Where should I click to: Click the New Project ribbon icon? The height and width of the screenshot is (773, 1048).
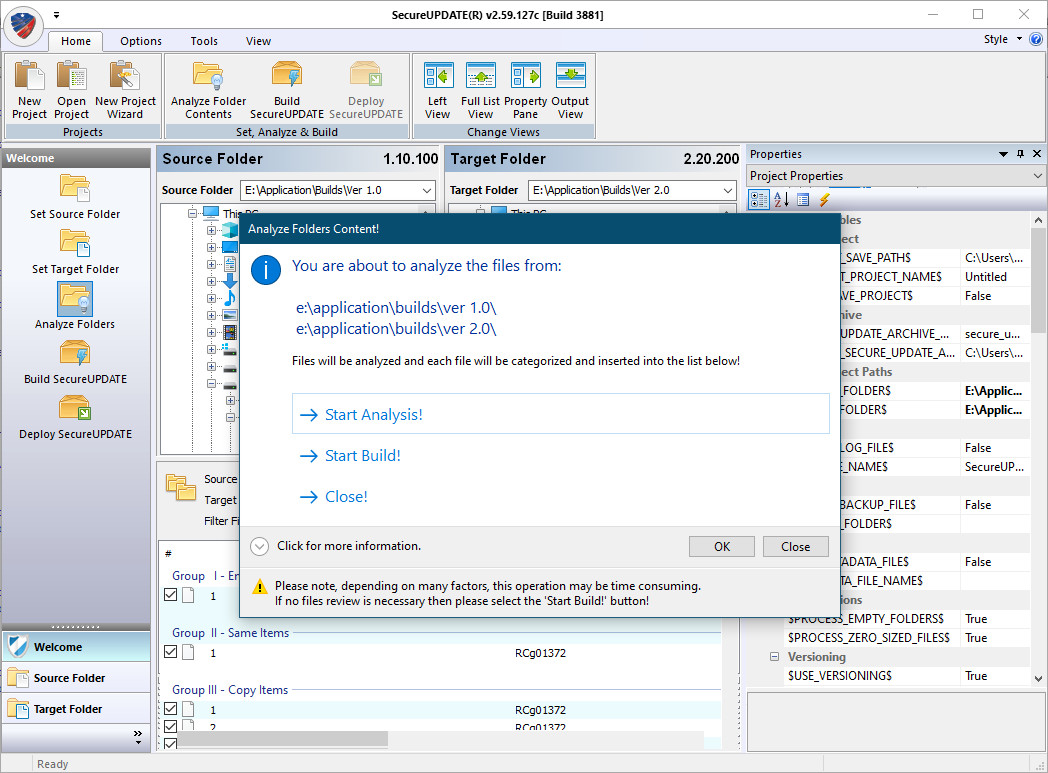click(29, 90)
